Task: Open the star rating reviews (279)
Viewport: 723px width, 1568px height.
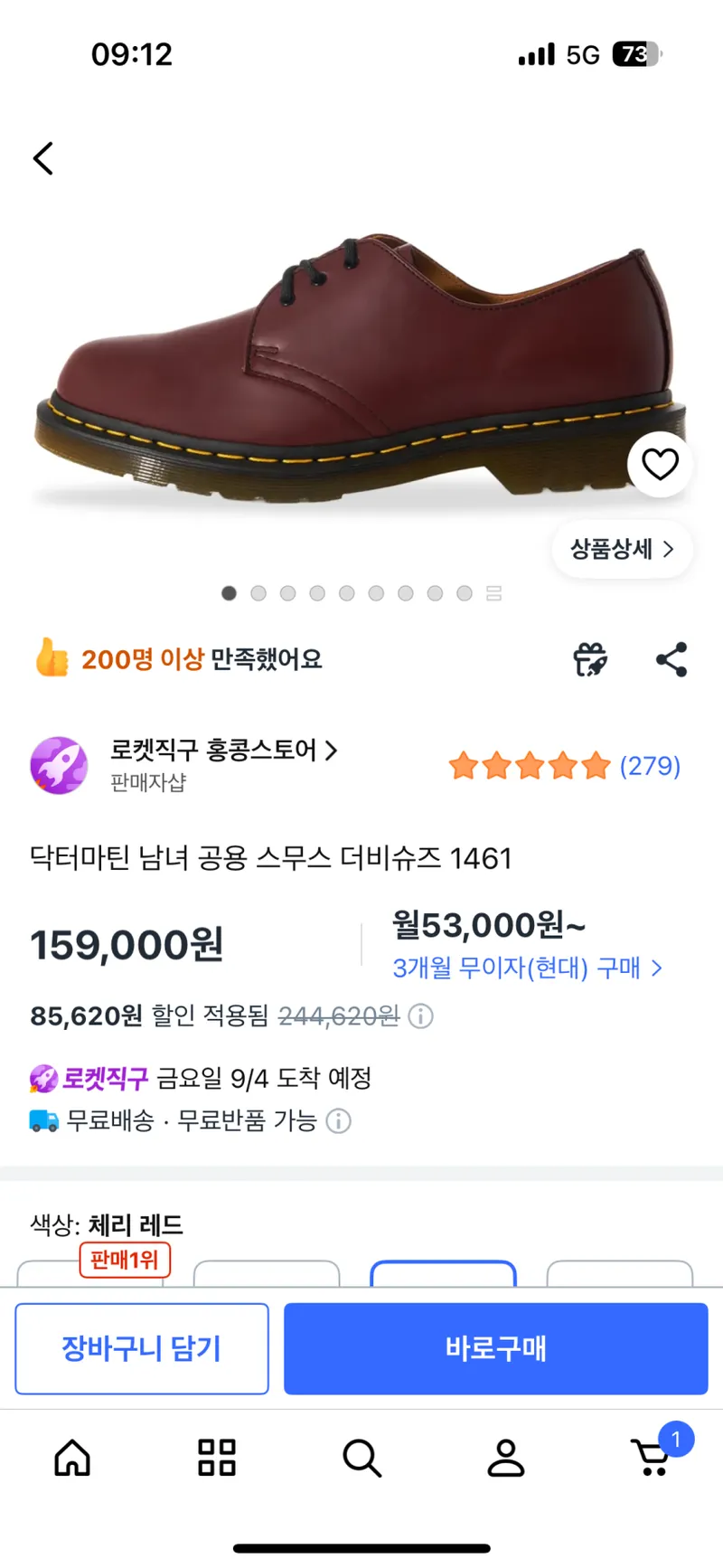Action: (x=565, y=766)
